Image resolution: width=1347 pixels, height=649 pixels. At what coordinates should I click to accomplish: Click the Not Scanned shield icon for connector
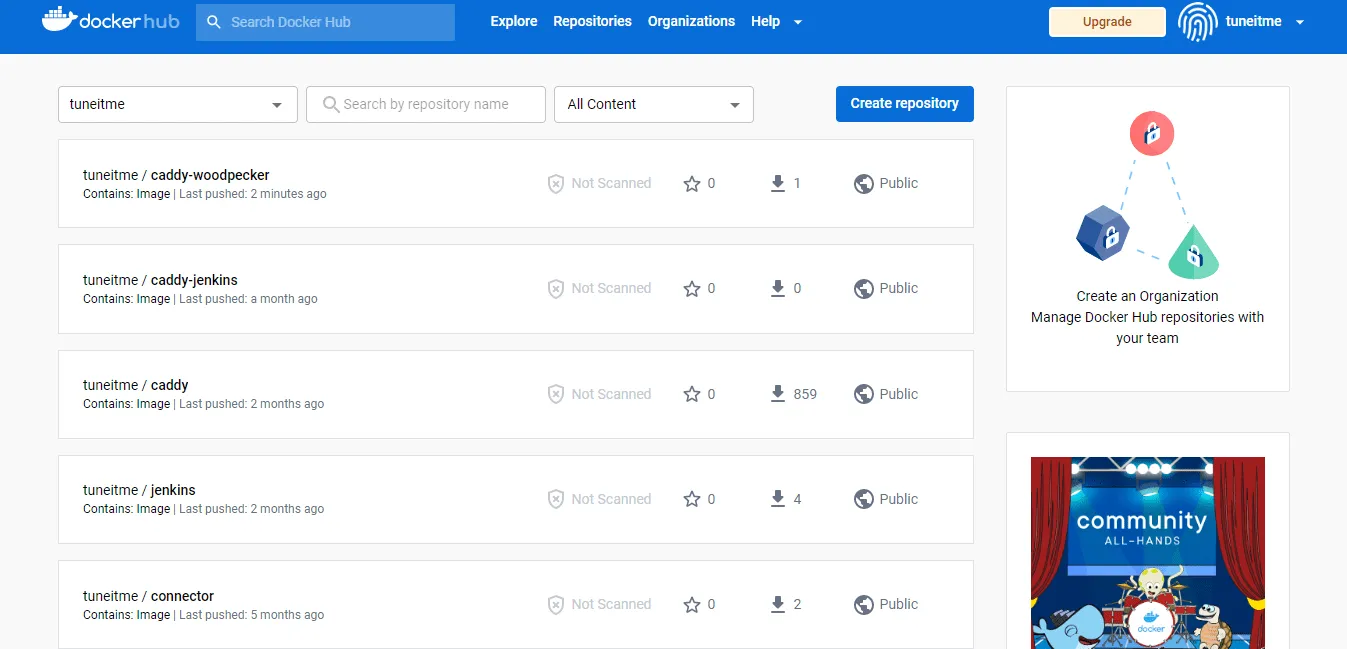(556, 605)
